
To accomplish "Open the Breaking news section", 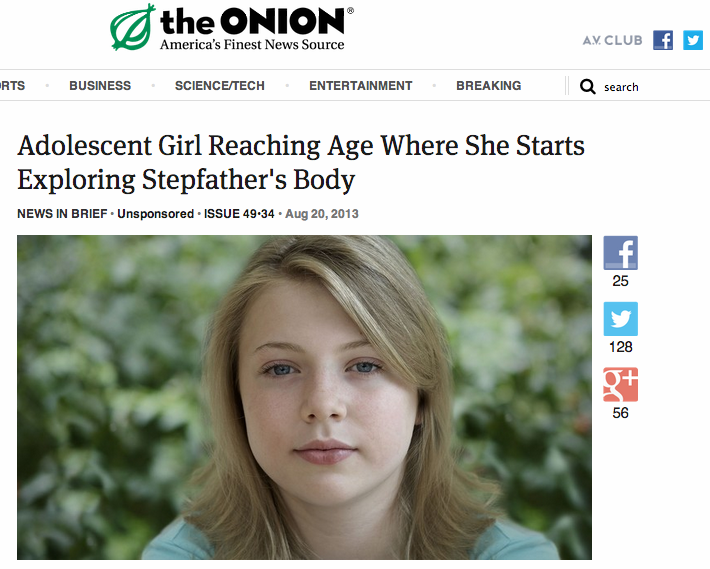I will (488, 86).
